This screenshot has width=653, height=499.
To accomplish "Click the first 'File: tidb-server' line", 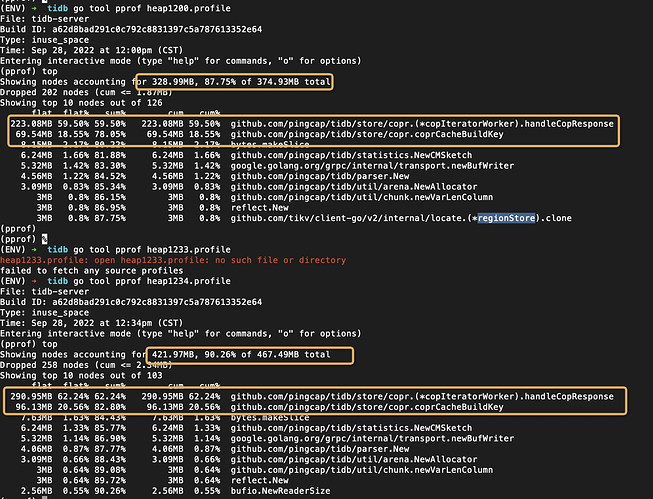I will tap(45, 19).
